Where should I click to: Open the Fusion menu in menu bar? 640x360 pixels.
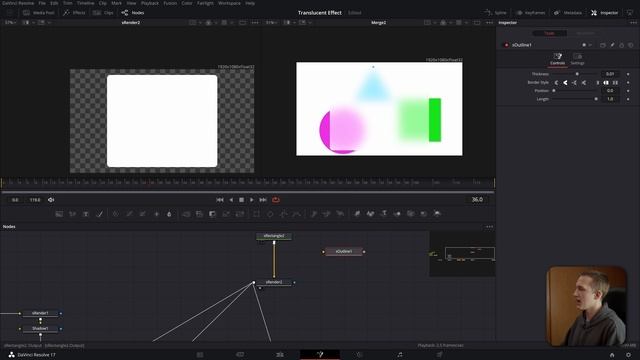click(170, 3)
